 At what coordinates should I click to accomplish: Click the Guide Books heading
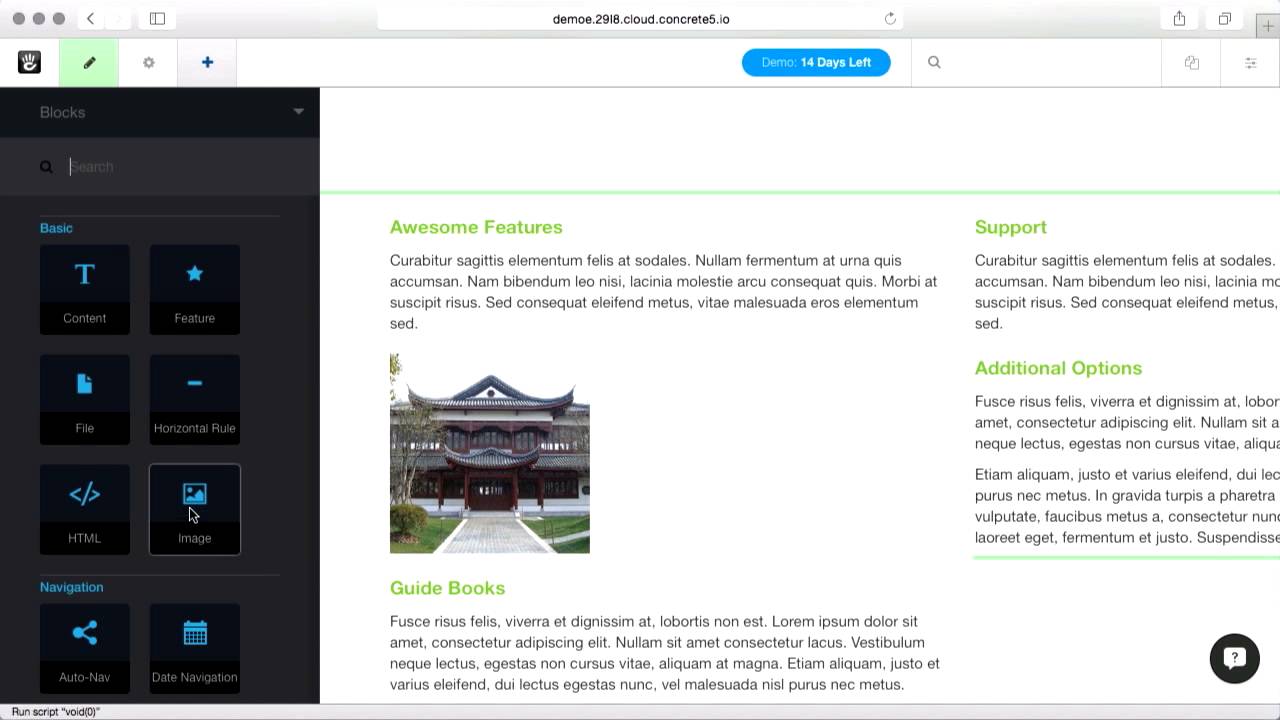point(447,588)
